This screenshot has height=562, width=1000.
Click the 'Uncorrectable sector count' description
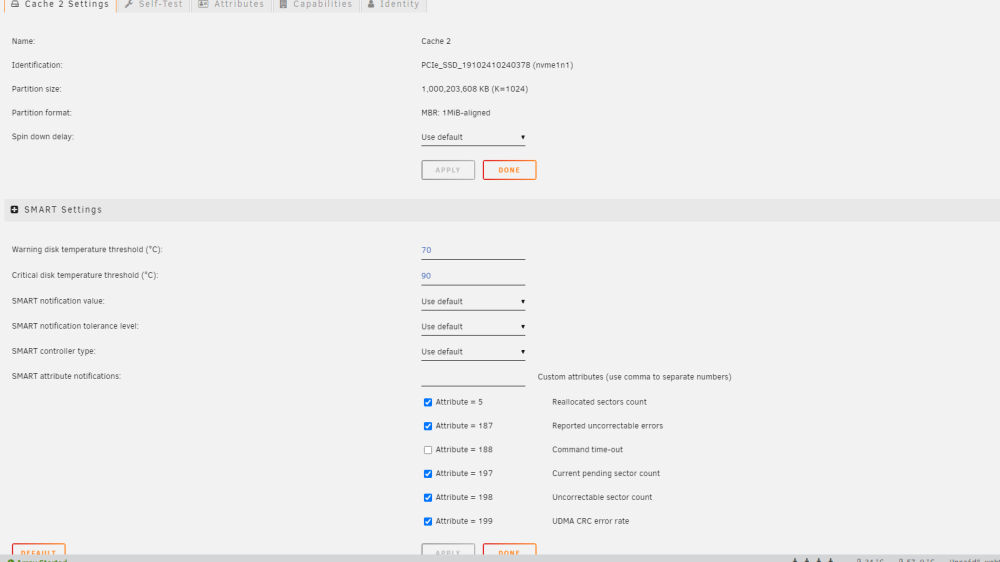[602, 497]
